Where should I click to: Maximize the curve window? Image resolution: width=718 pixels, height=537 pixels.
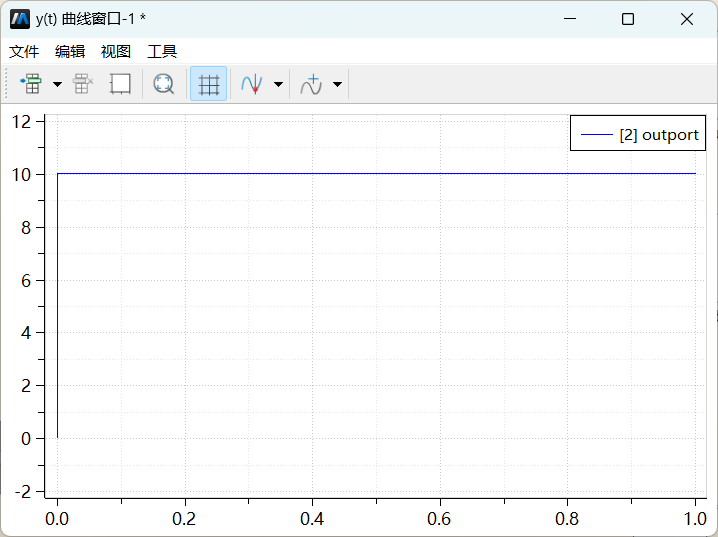pos(628,19)
